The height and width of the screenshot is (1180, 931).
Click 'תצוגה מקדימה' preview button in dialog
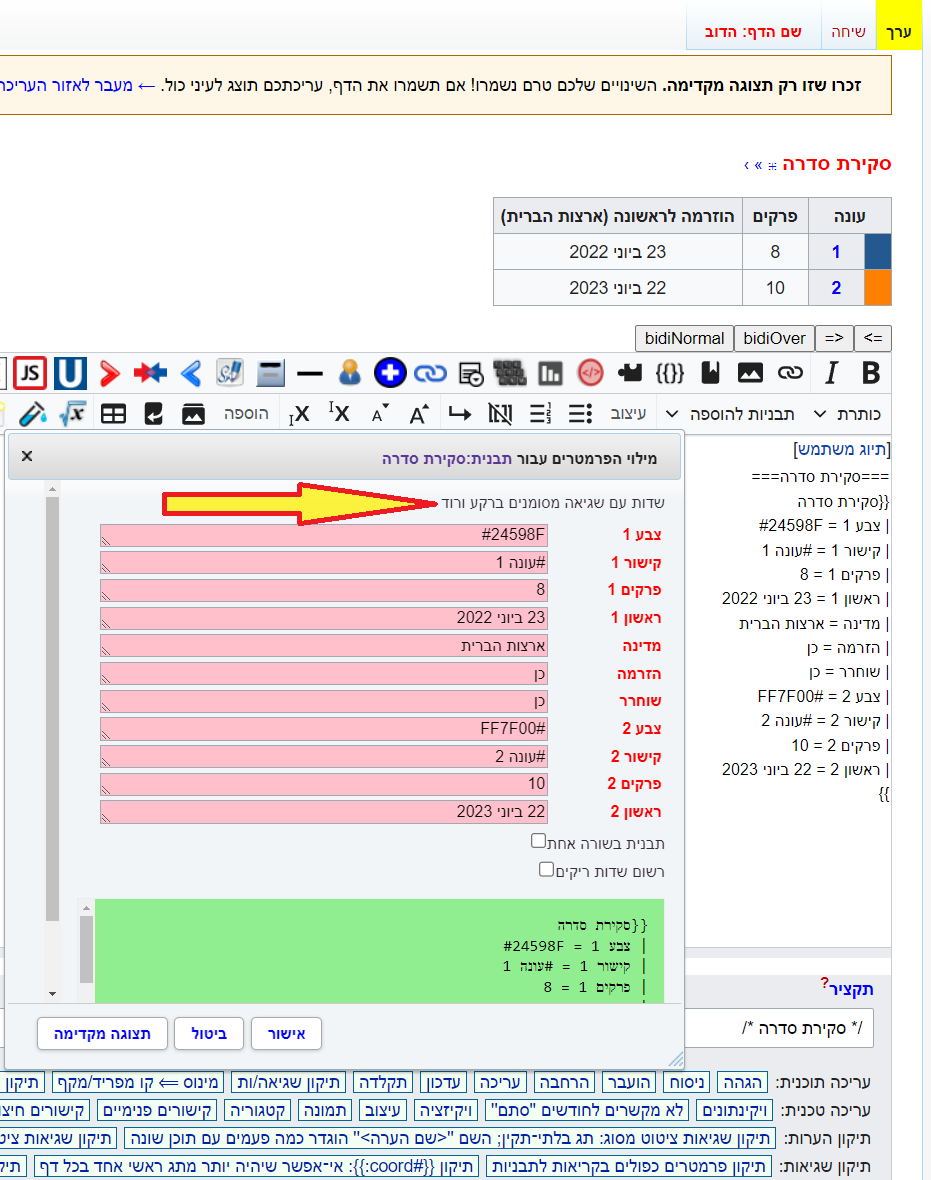[102, 1033]
